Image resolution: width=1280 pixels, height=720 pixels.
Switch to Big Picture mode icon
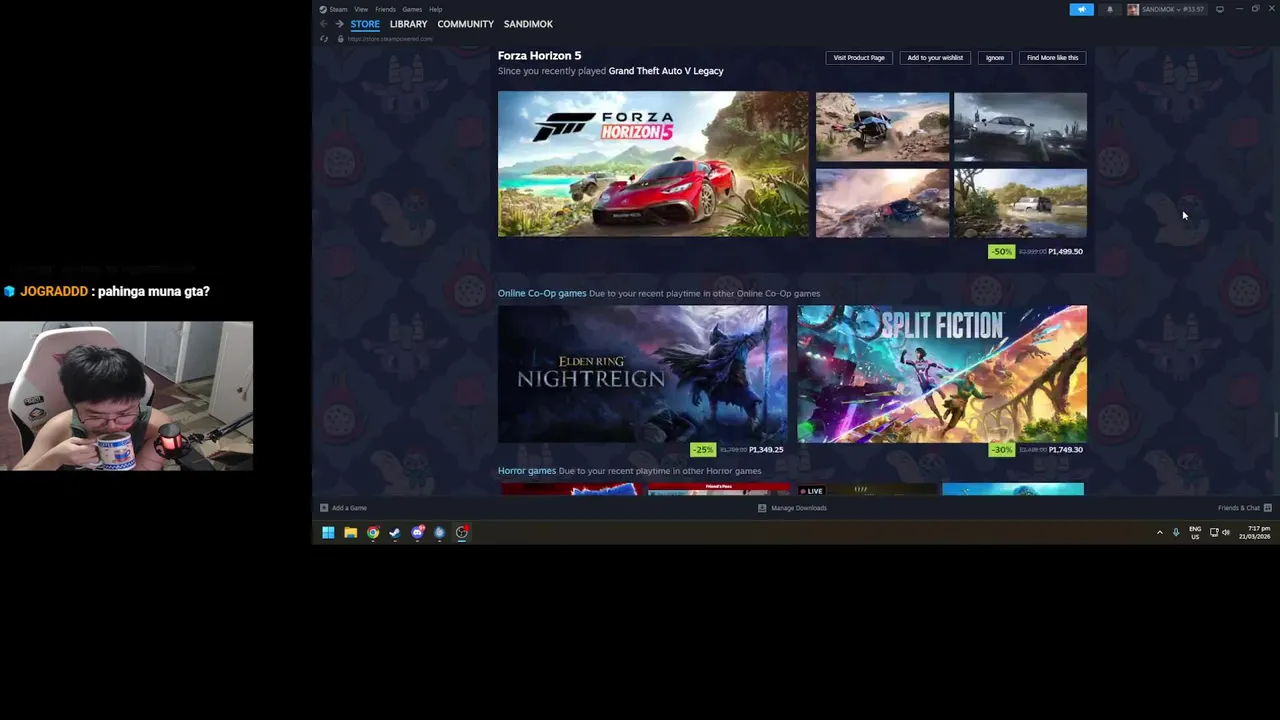click(1219, 9)
